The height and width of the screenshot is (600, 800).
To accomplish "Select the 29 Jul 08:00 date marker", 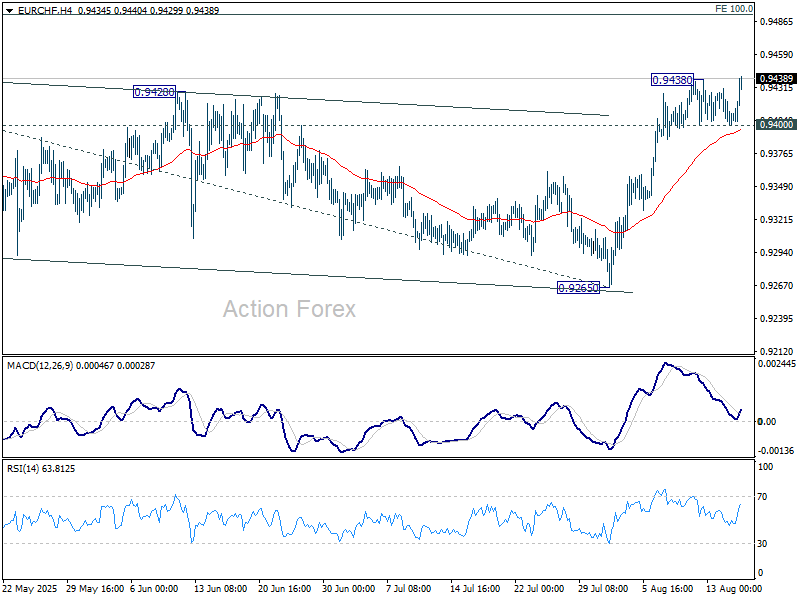I will 603,588.
